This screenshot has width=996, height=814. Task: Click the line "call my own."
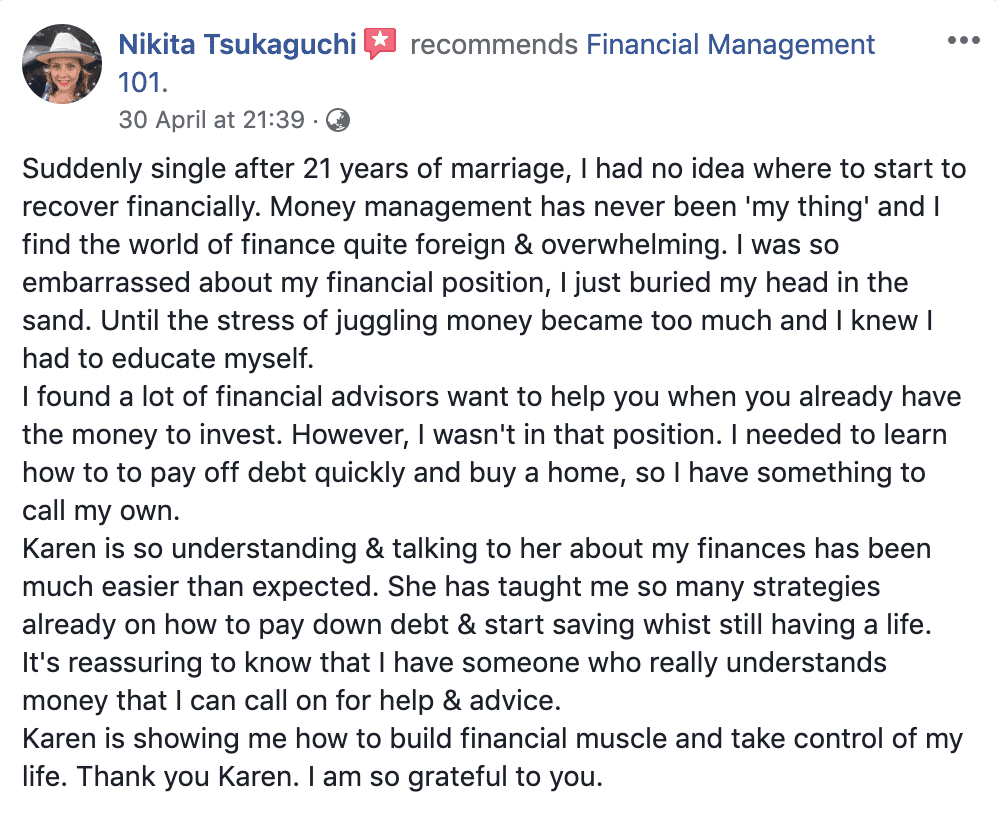click(x=100, y=510)
